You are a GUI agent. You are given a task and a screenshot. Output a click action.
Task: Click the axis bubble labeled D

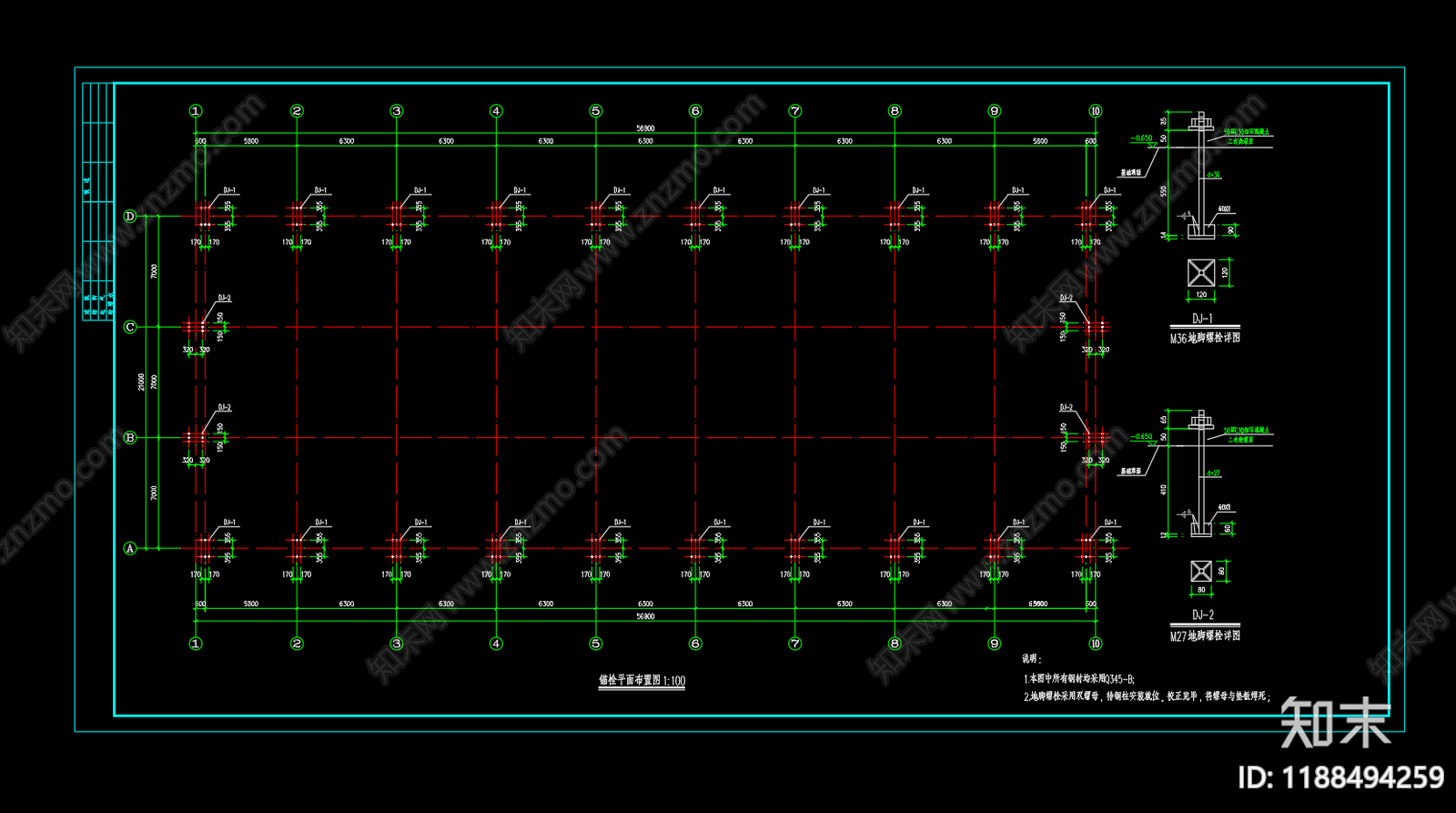130,216
